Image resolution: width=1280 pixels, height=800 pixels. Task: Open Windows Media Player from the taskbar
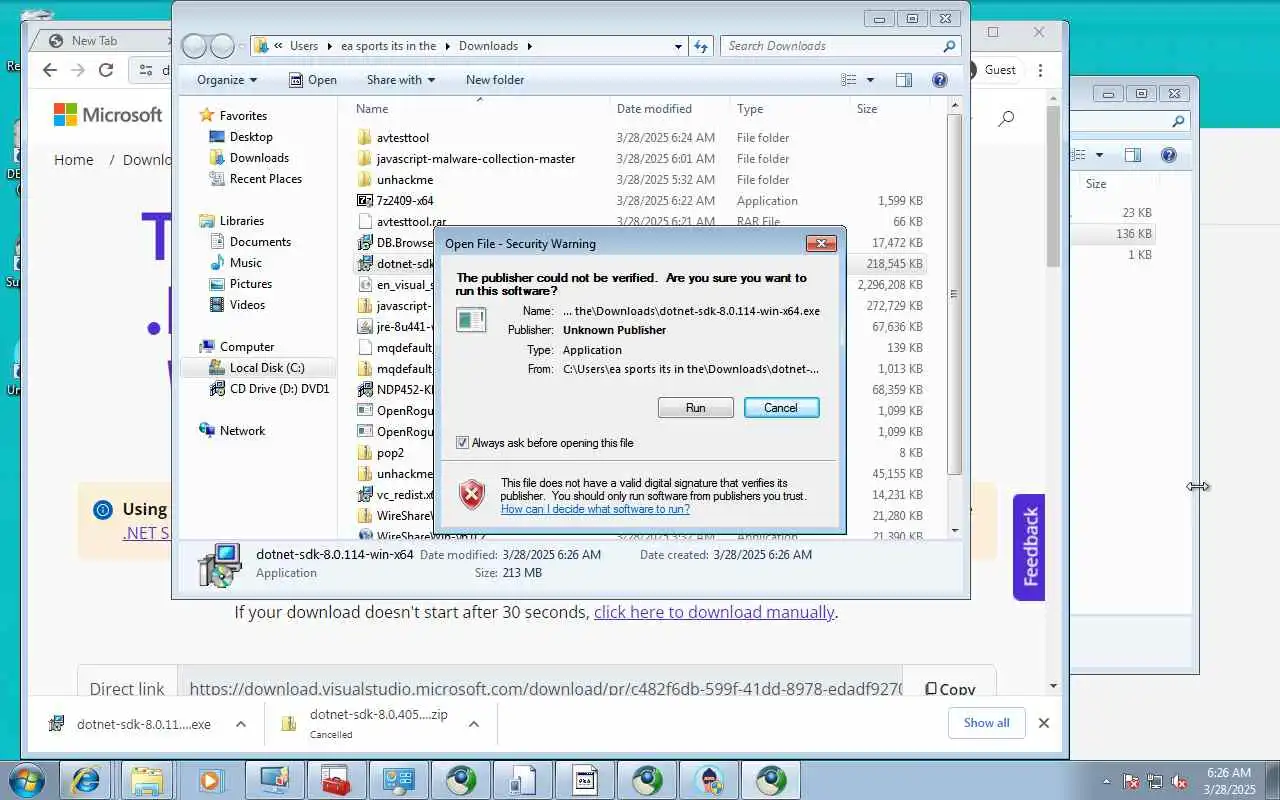[x=210, y=781]
